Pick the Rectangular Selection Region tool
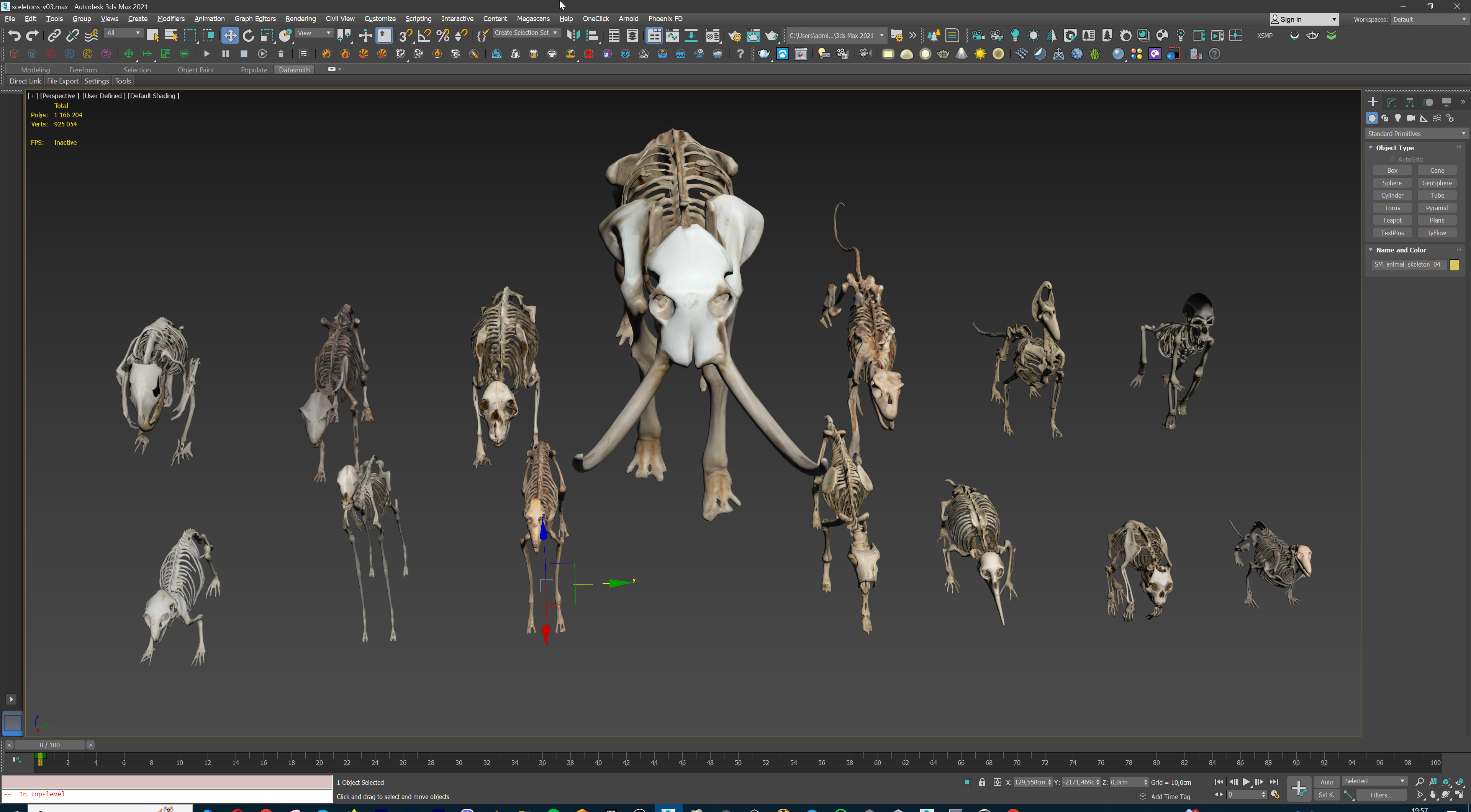This screenshot has height=812, width=1471. [190, 35]
